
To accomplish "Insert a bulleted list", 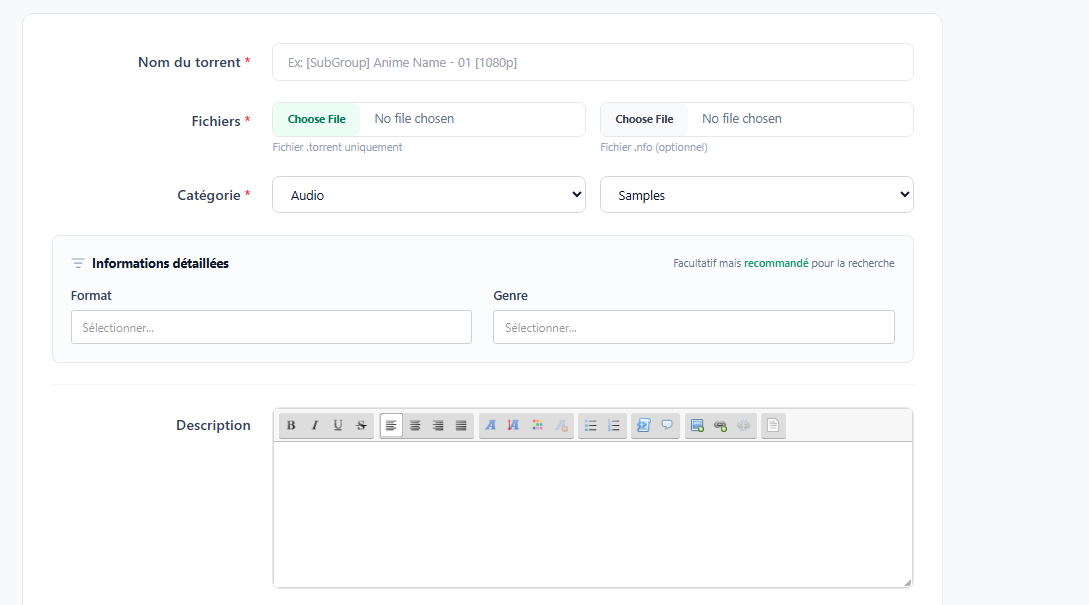I will point(591,425).
